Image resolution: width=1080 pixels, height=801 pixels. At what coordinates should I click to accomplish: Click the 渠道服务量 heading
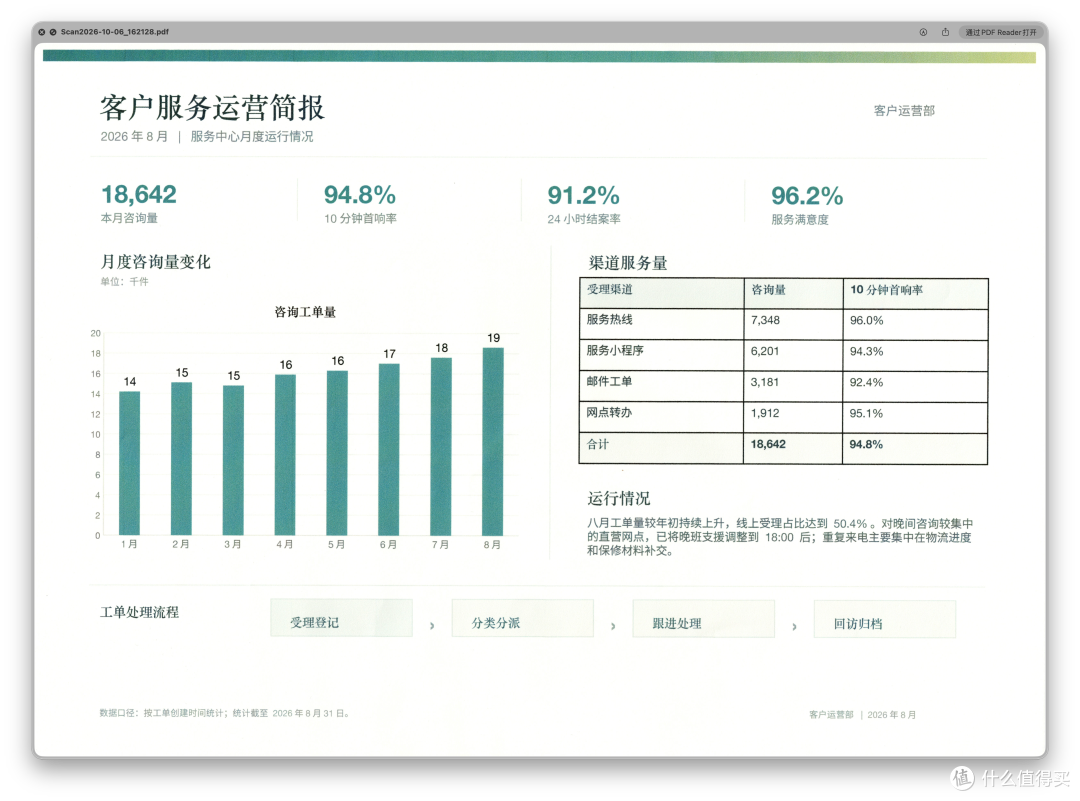pyautogui.click(x=627, y=263)
